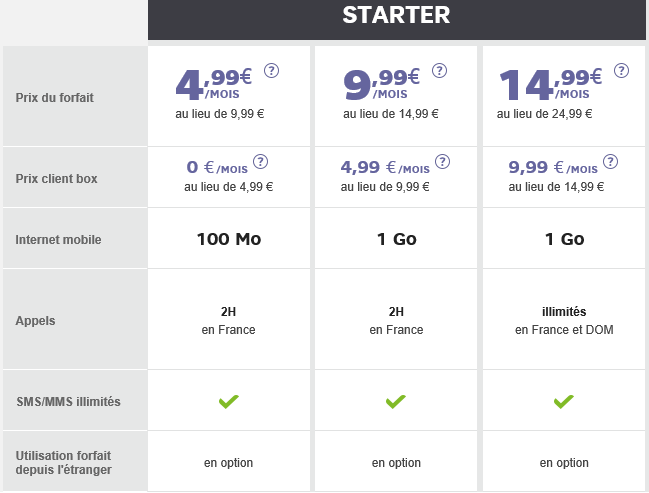Click SMS/MMS checkmark in the 4,99€ plan column
Image resolution: width=649 pixels, height=493 pixels.
pyautogui.click(x=229, y=401)
